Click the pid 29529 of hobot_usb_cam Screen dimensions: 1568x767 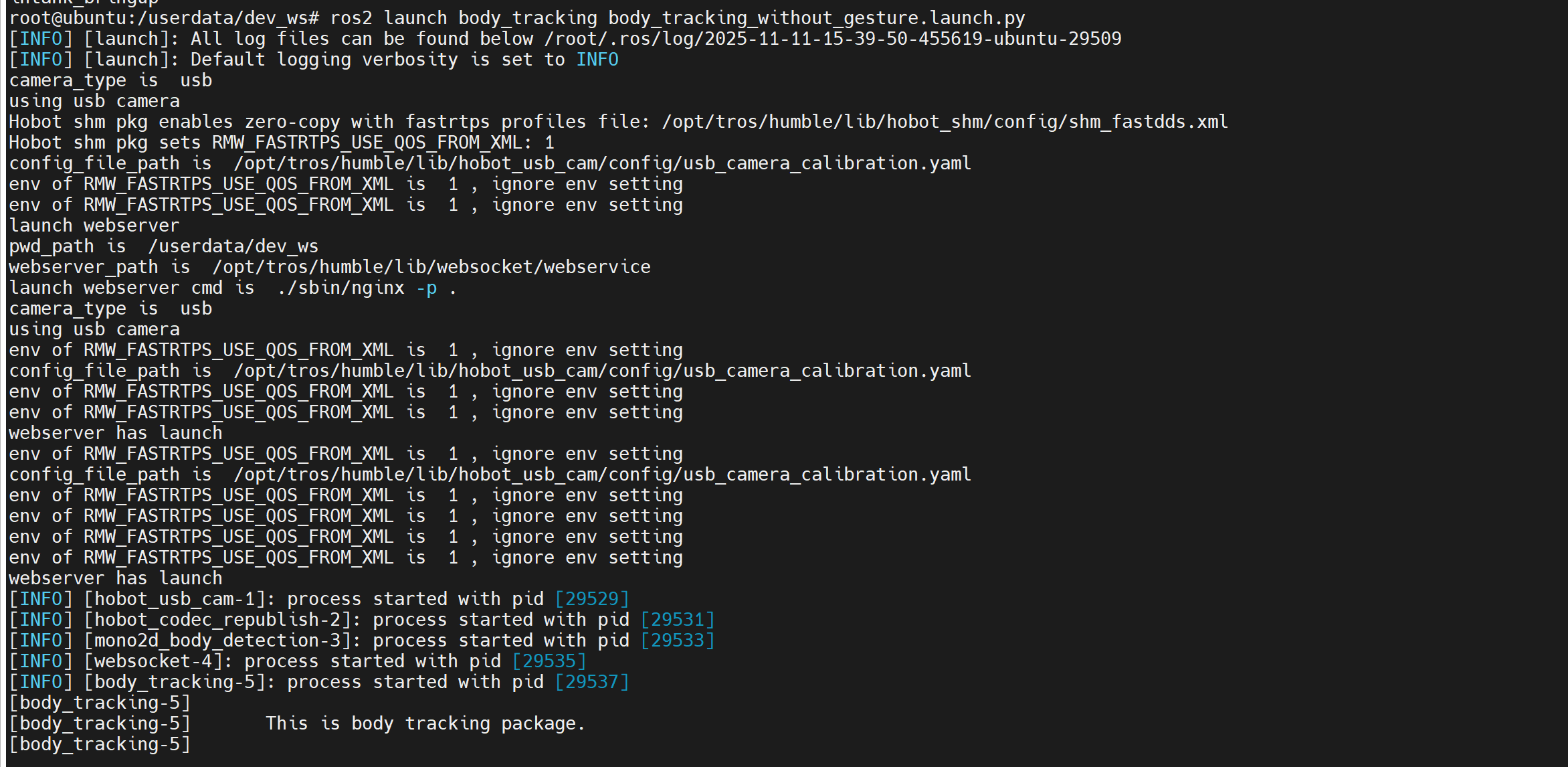pos(592,599)
